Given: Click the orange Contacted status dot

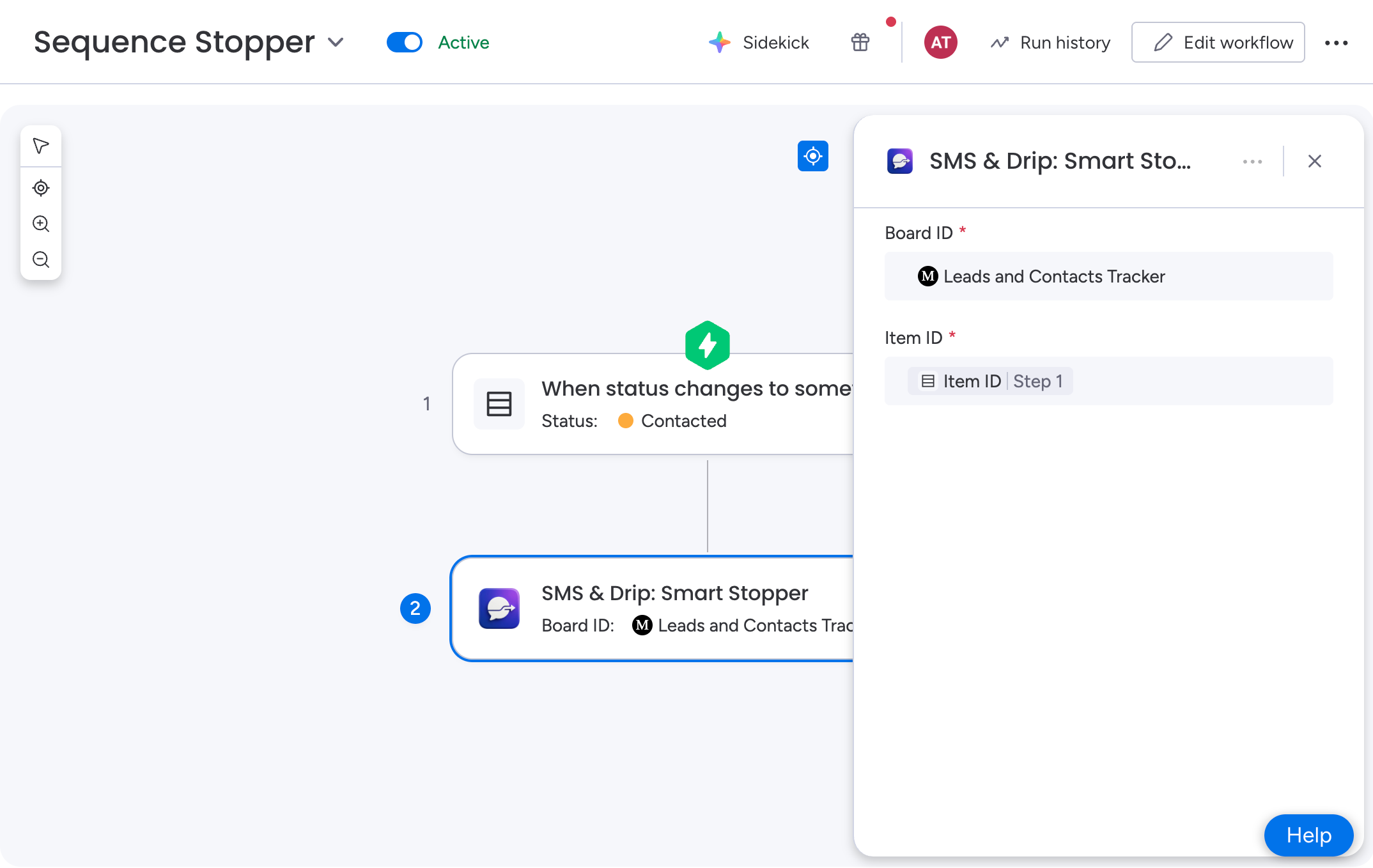Looking at the screenshot, I should click(626, 421).
